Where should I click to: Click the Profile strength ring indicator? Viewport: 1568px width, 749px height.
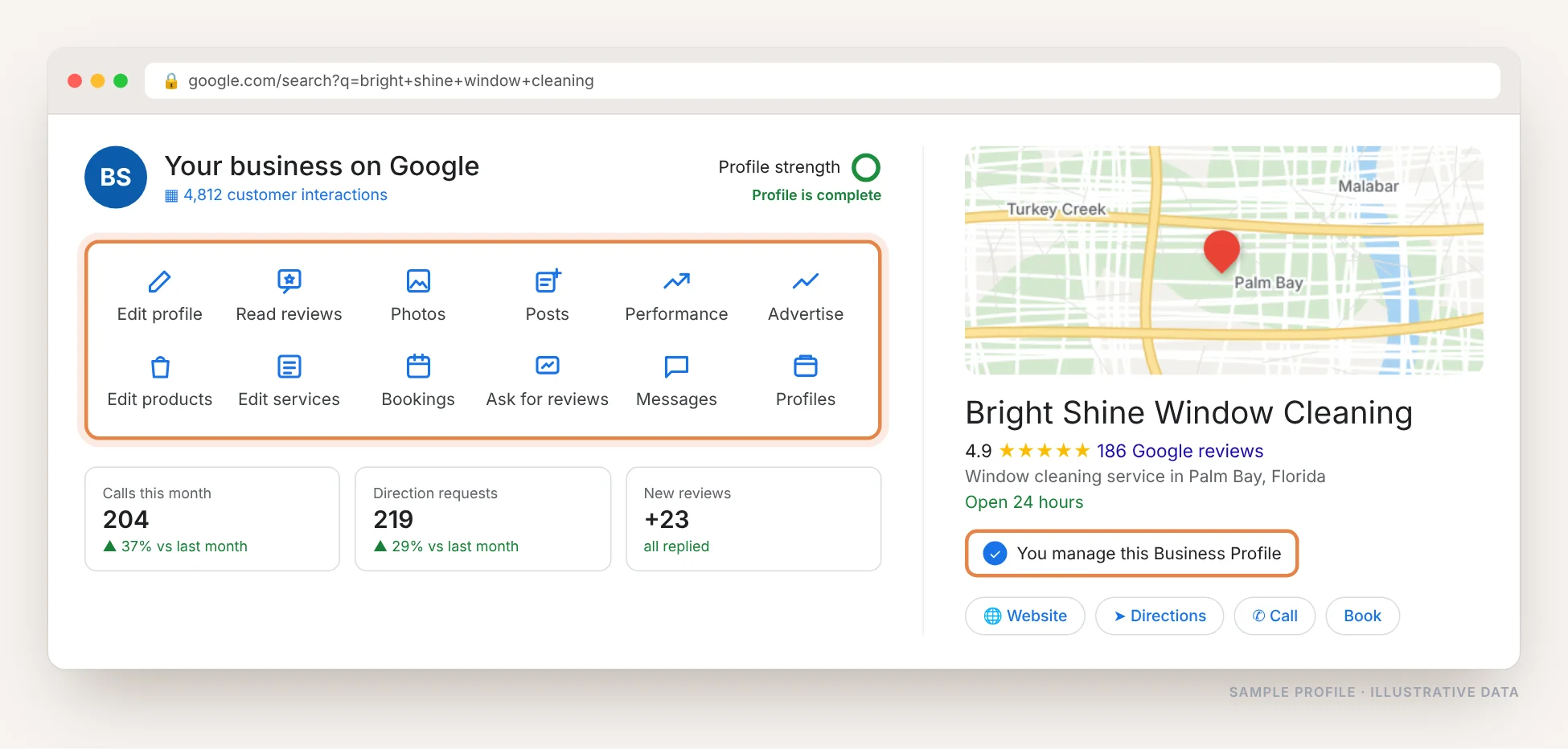866,167
